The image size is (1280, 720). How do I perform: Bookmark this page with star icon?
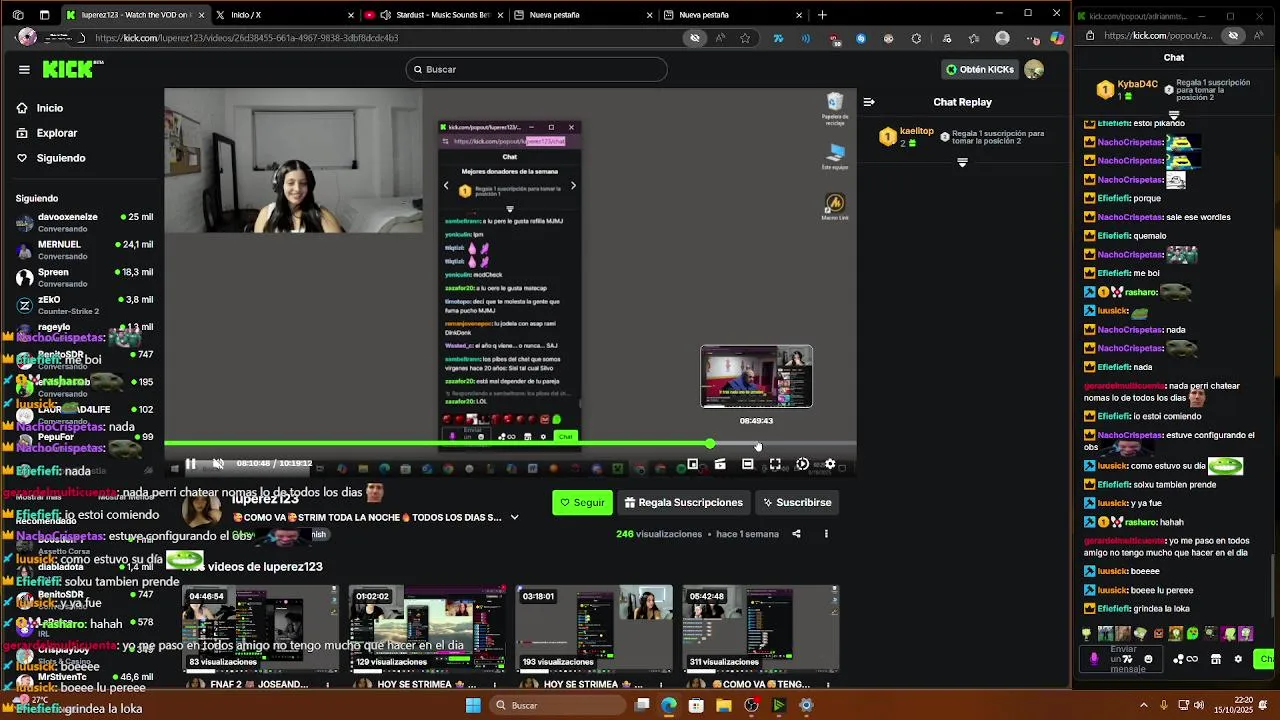[x=745, y=38]
